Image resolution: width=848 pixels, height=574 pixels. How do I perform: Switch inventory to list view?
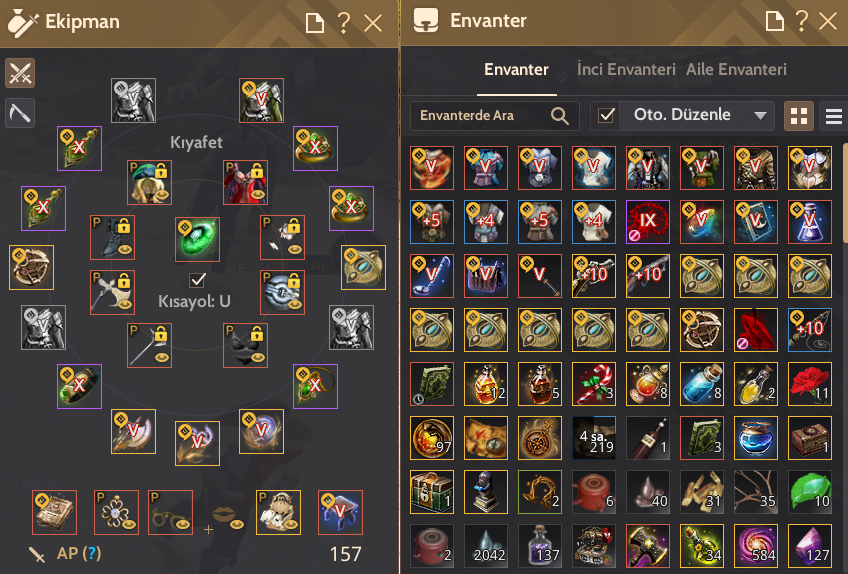pos(834,116)
